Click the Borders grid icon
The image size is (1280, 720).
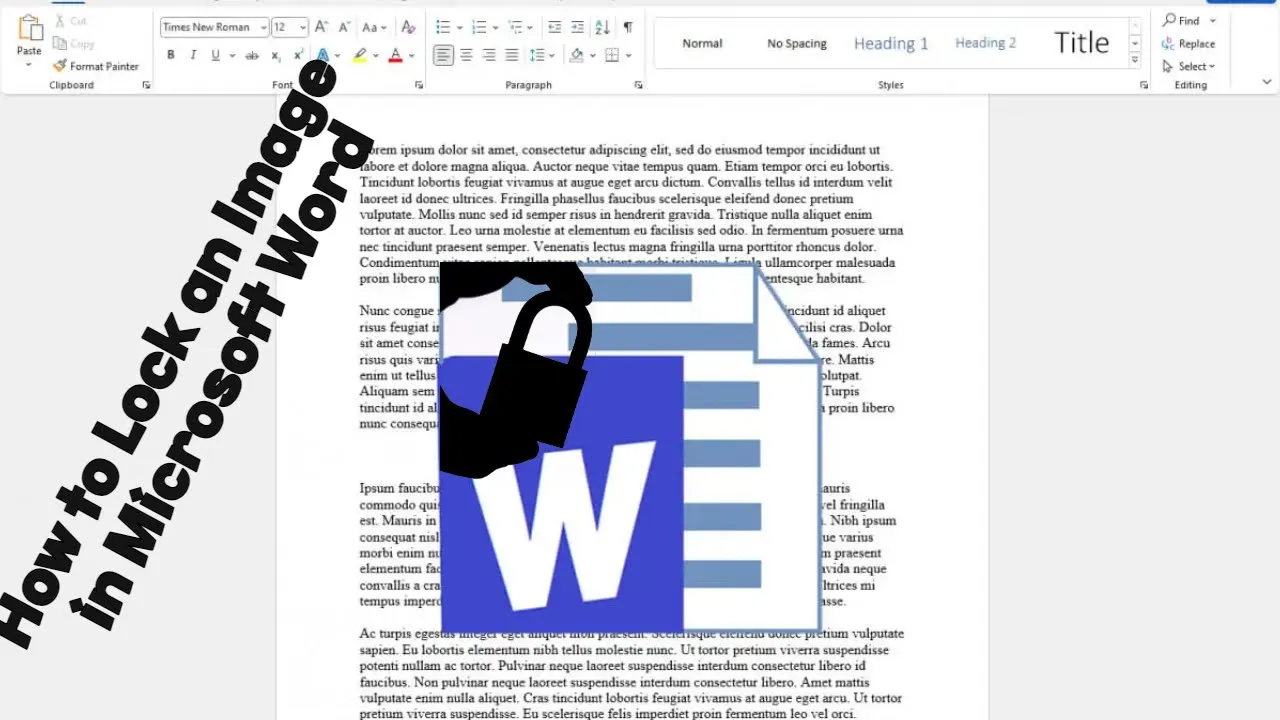(613, 55)
